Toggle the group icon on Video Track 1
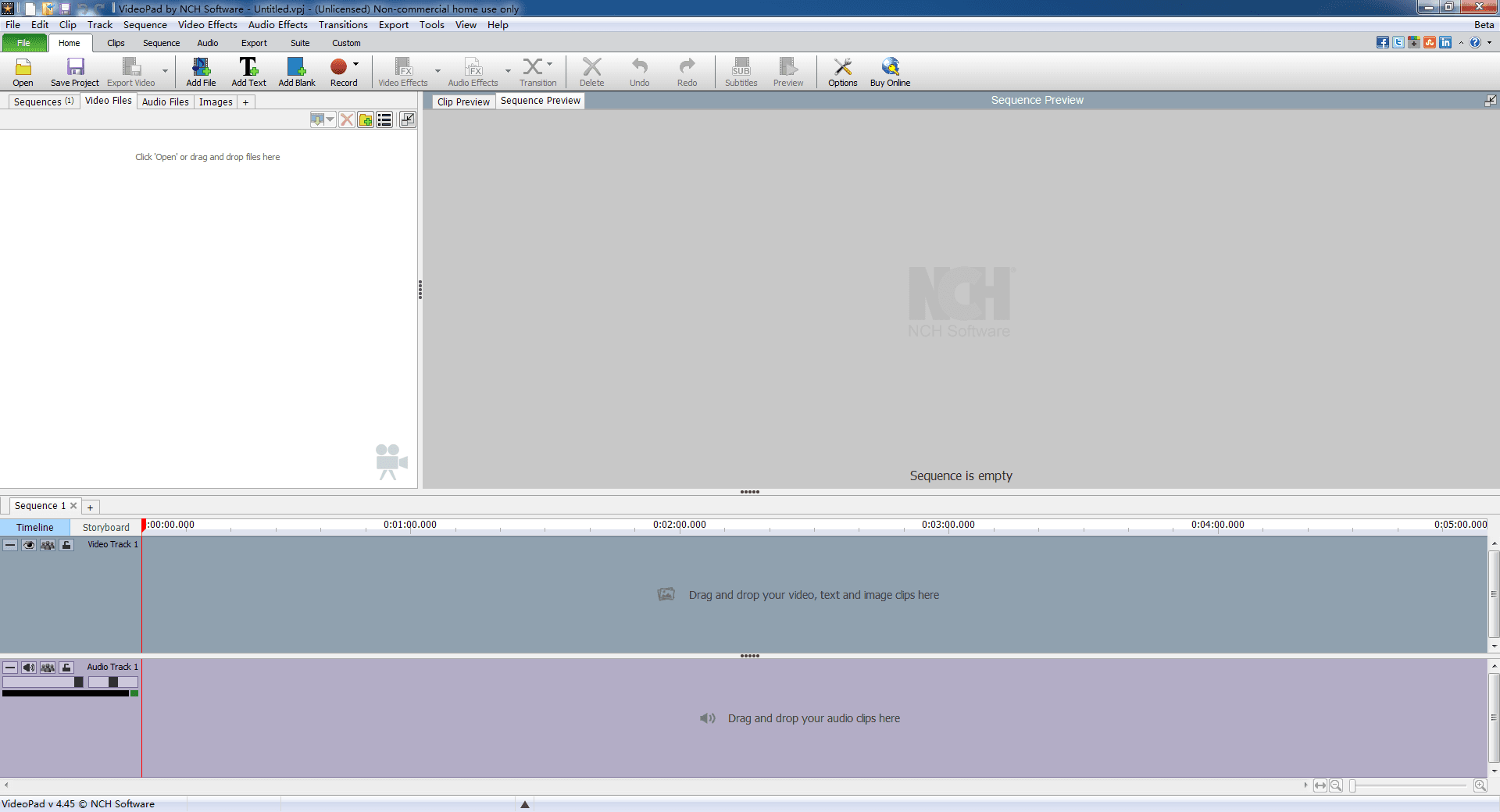1500x812 pixels. click(48, 545)
